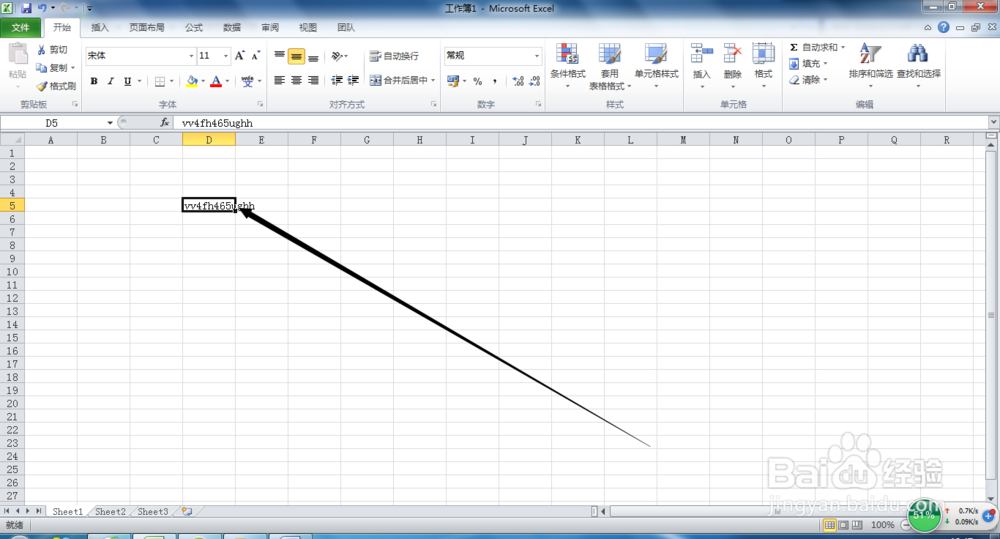1000x539 pixels.
Task: Click AutoSum (自动求和) button
Action: pyautogui.click(x=814, y=47)
